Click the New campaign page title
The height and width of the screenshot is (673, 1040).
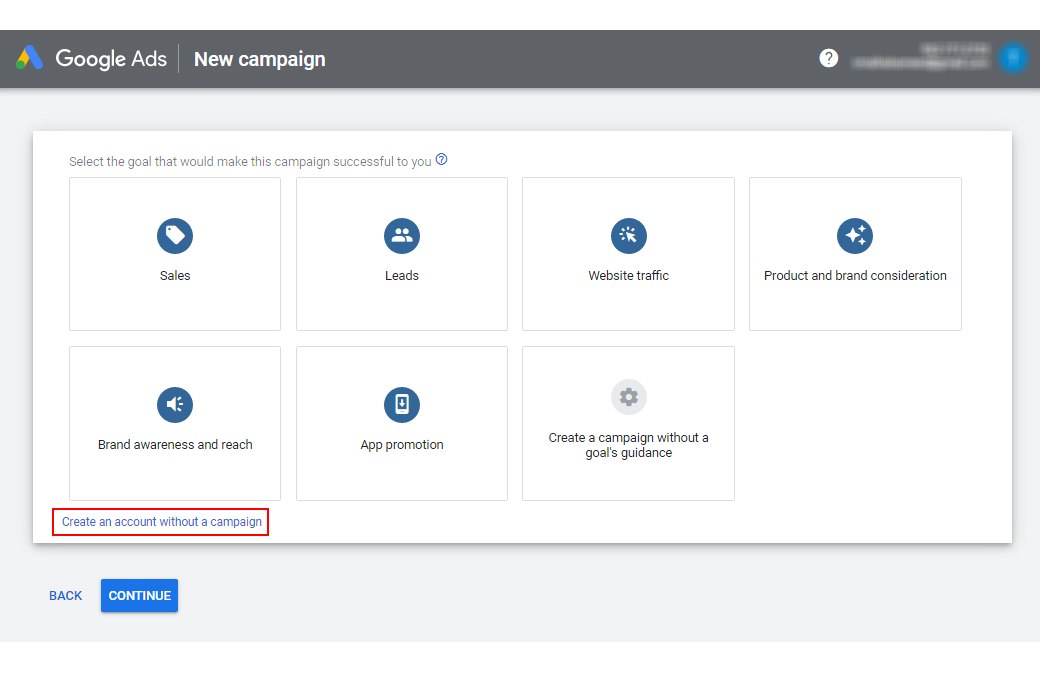pyautogui.click(x=259, y=59)
